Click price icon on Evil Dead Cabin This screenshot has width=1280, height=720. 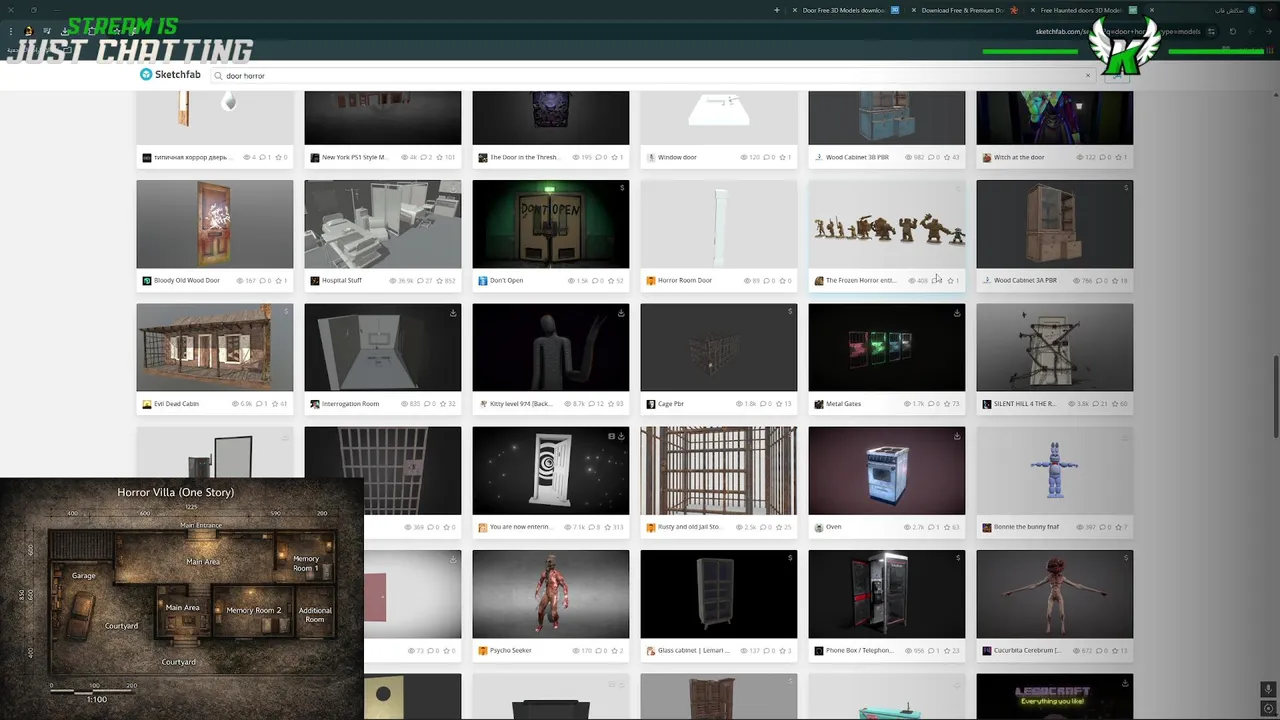coord(286,312)
